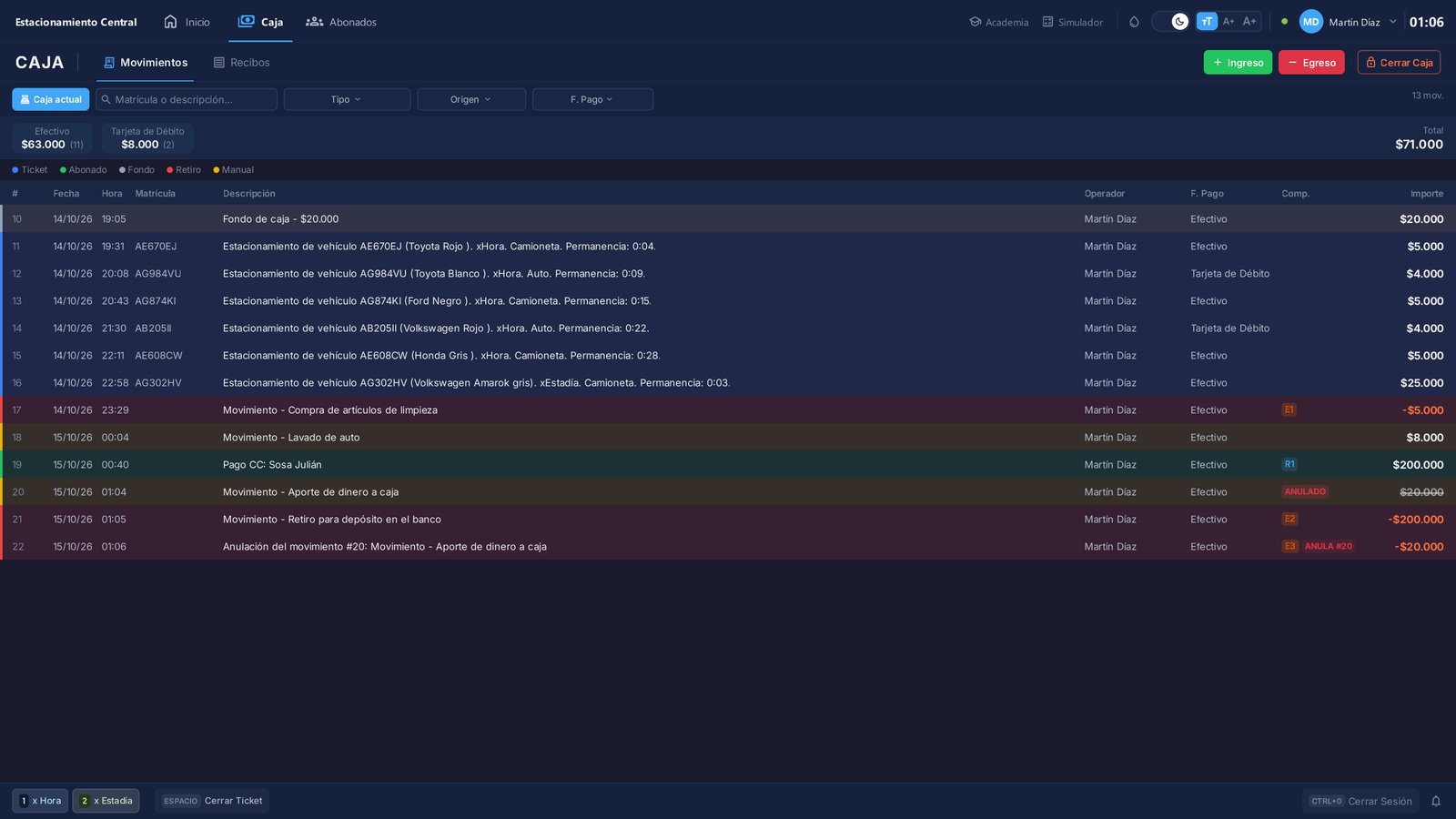This screenshot has width=1456, height=819.
Task: Click the Matrícula o descripción search field
Action: click(x=187, y=99)
